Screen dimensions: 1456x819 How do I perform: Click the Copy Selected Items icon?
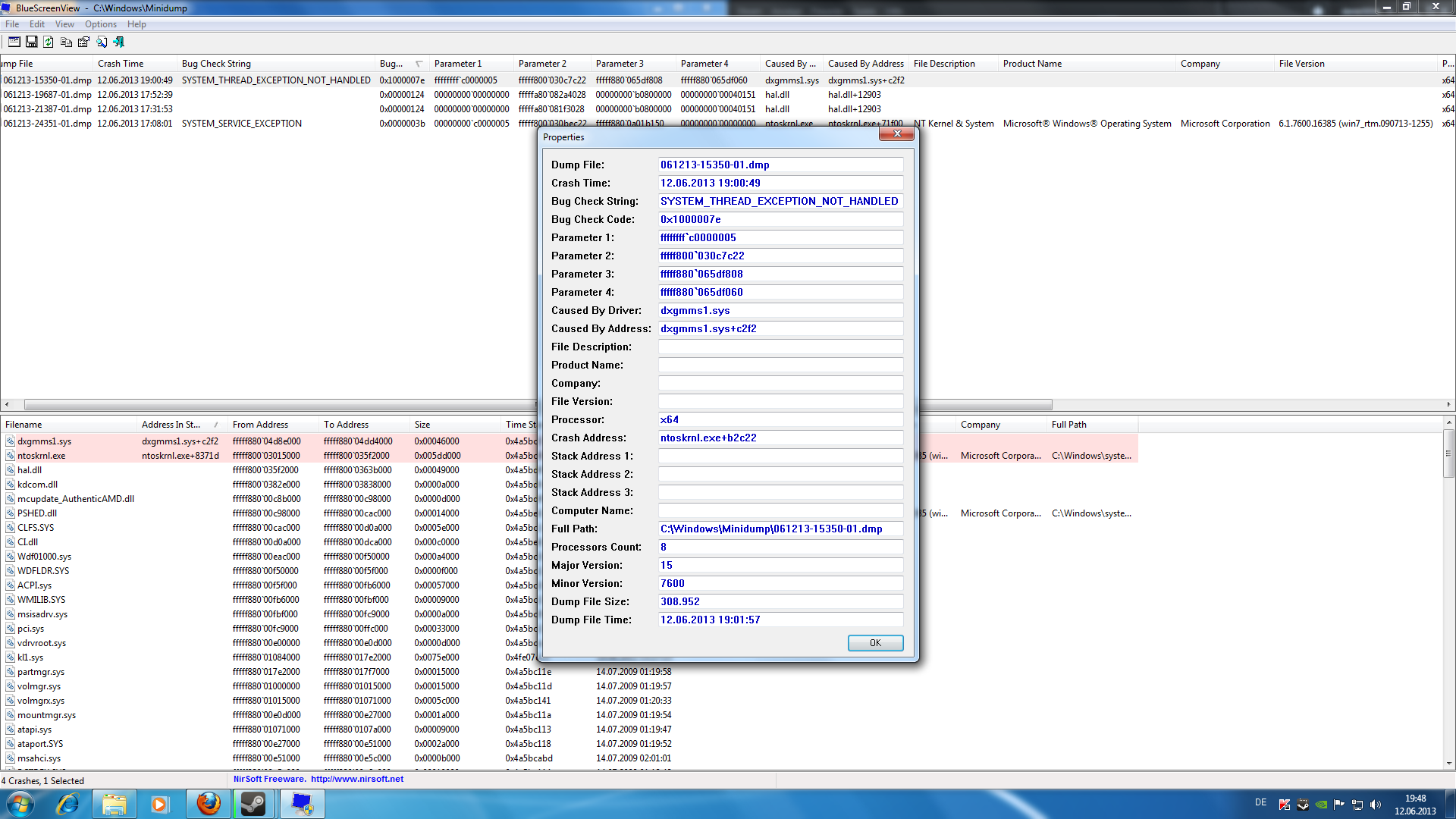(66, 42)
